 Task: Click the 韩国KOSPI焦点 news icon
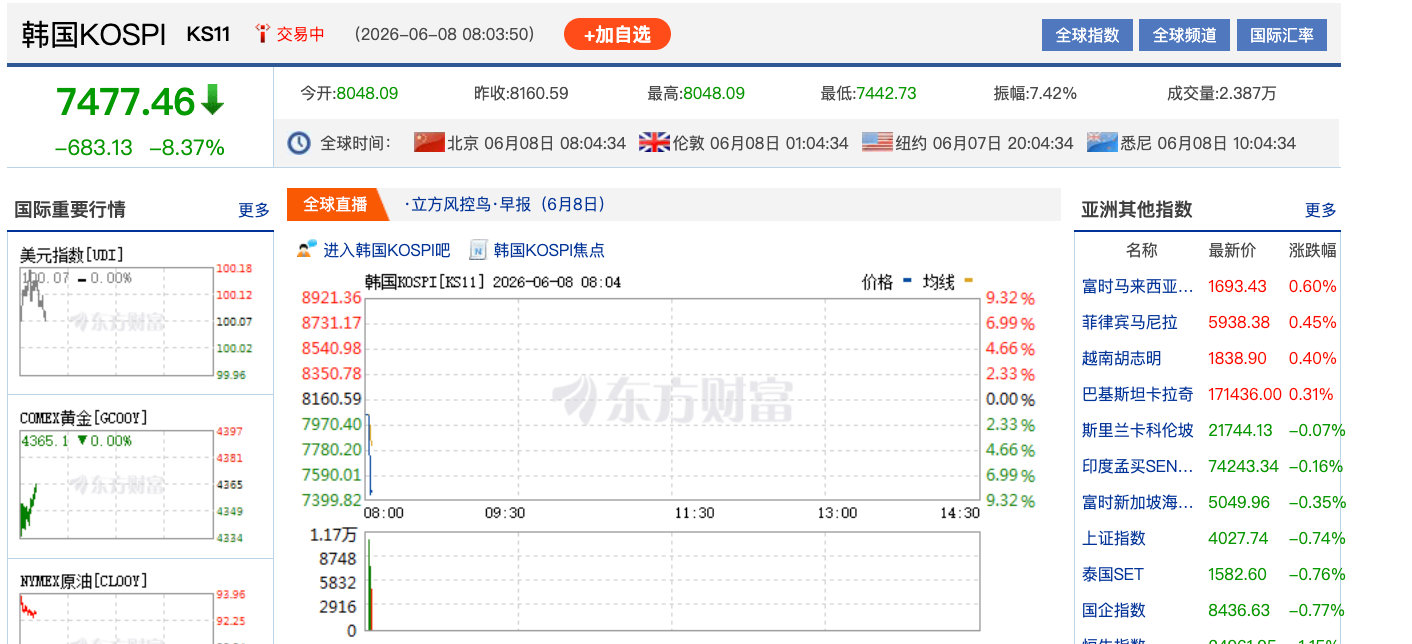click(x=478, y=249)
